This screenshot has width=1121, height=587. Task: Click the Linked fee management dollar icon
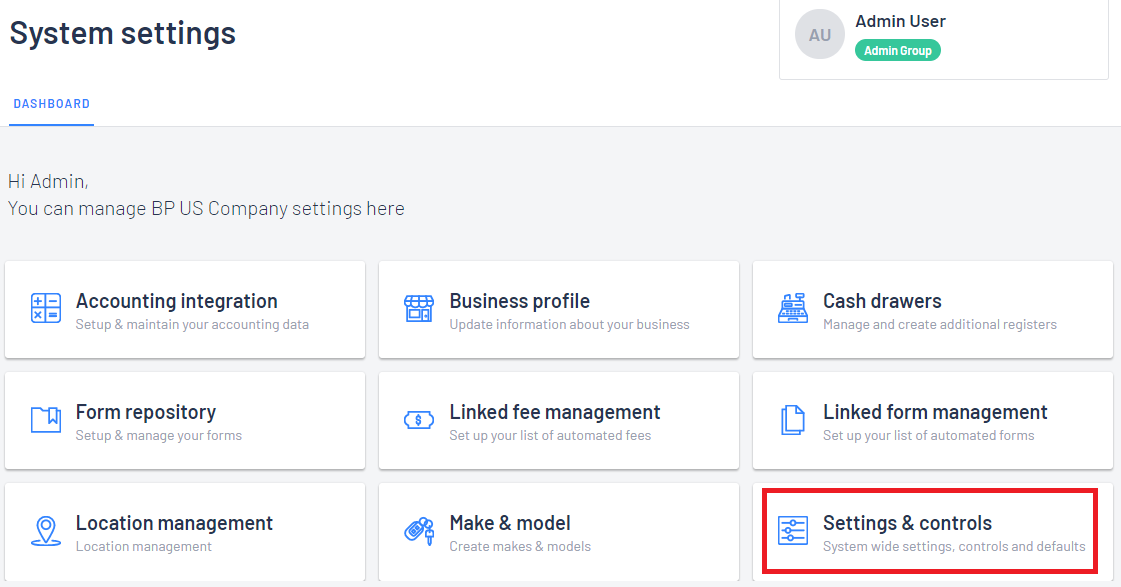(419, 420)
